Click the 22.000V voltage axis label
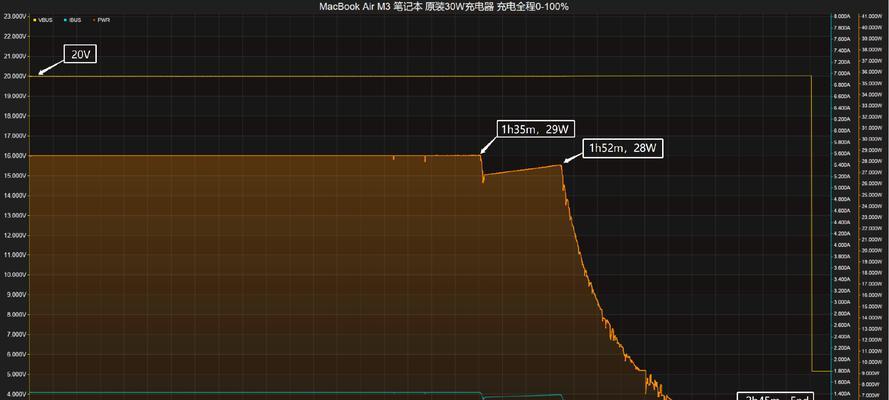Viewport: 889px width, 400px height. click(15, 36)
